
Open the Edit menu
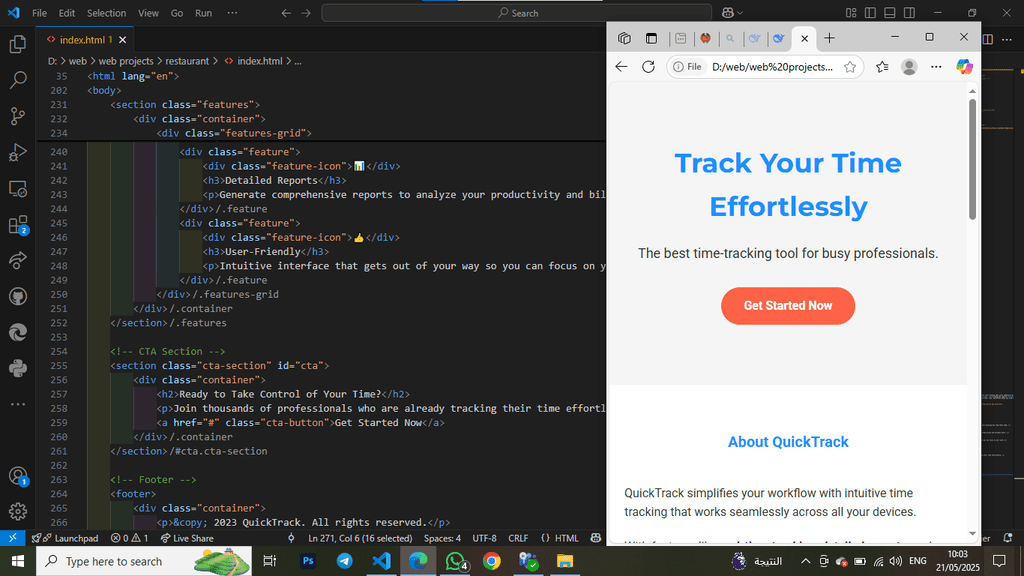pyautogui.click(x=67, y=13)
